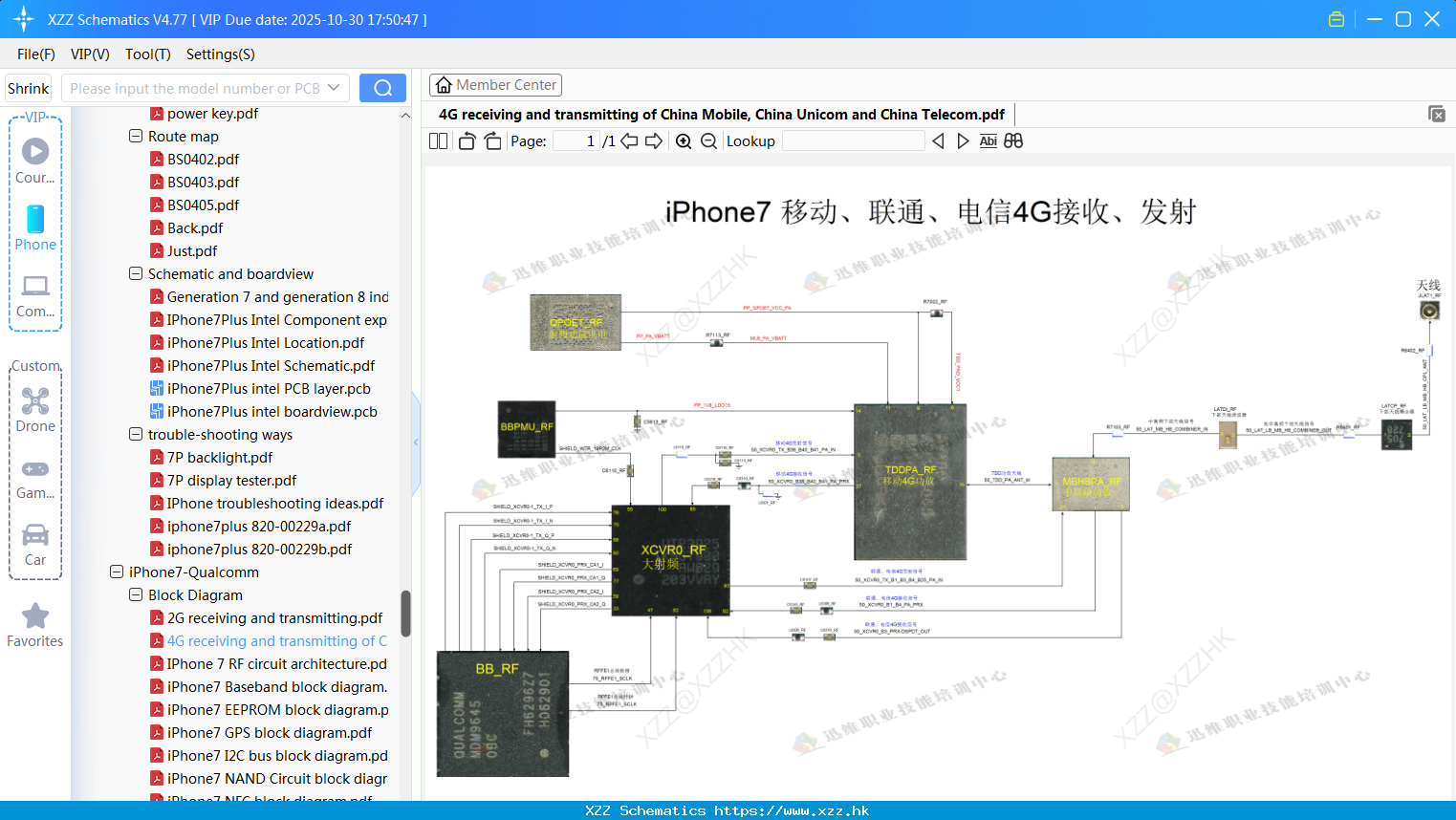Open the Settings menu
Screen dimensions: 1456x820
click(221, 54)
